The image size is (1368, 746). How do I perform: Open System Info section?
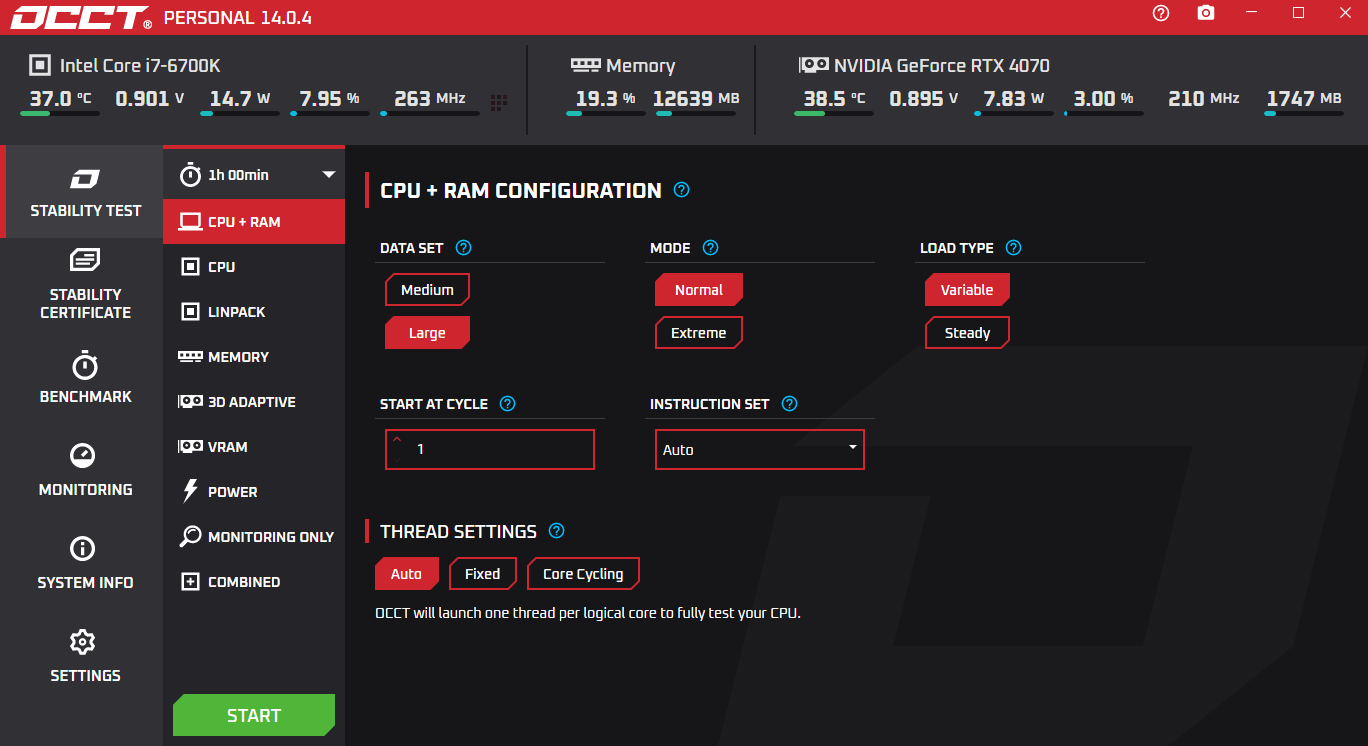point(85,564)
